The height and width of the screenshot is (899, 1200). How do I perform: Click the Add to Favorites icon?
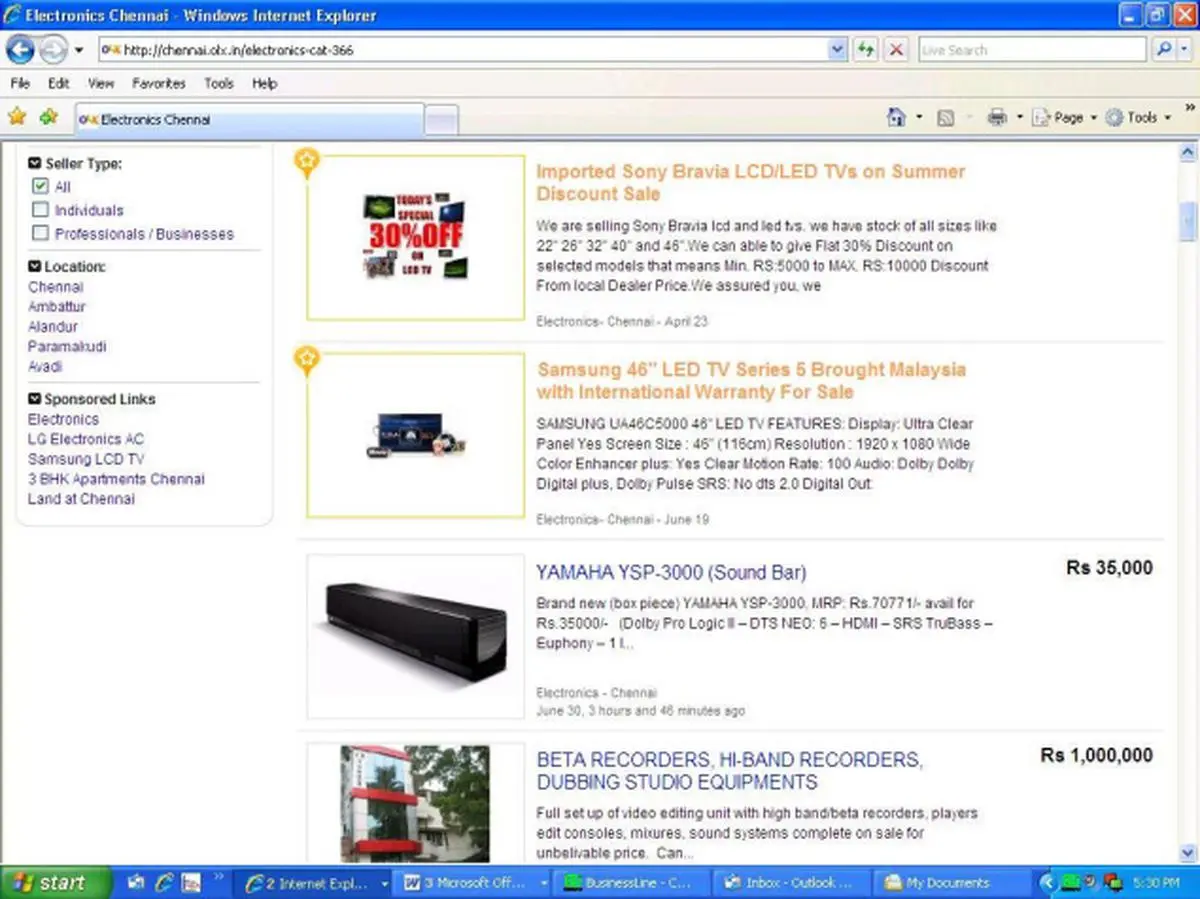pos(48,117)
